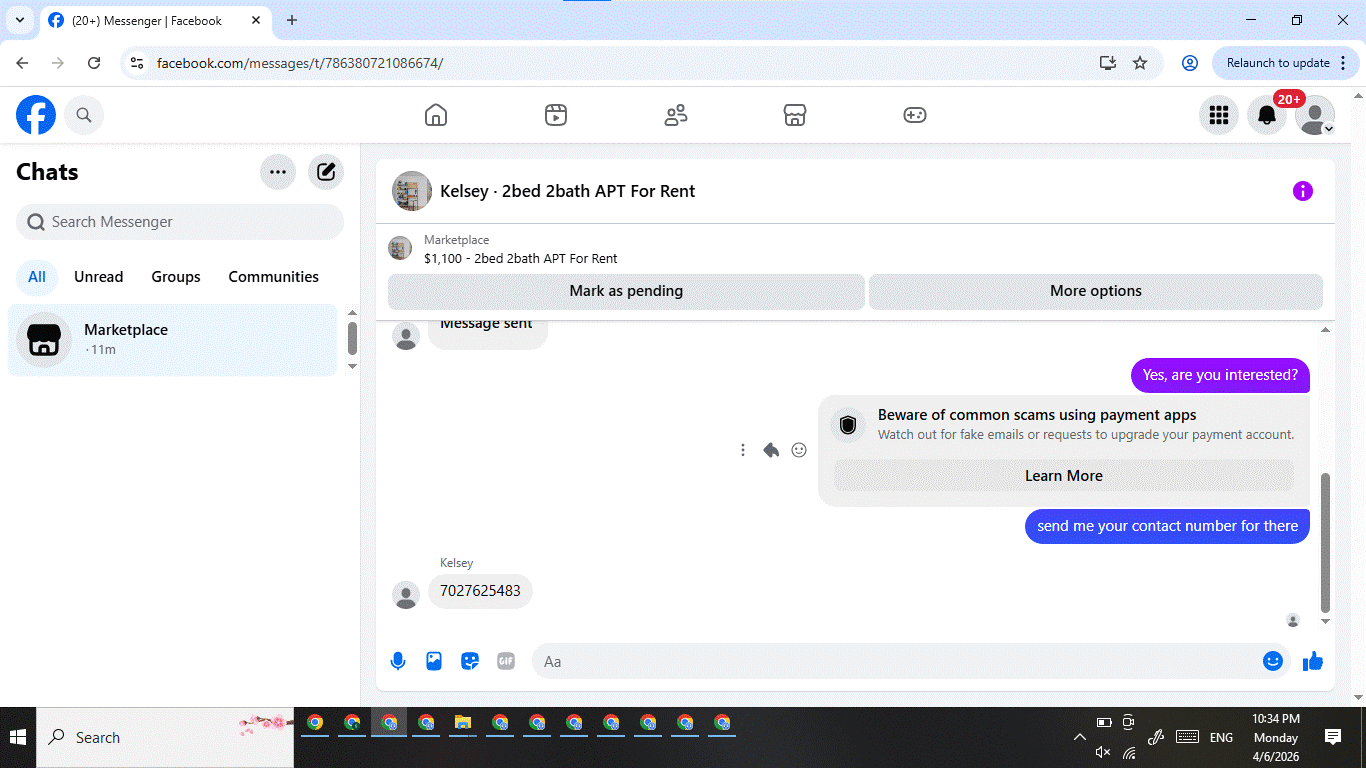
Task: Open the install app icon in address bar
Action: (x=1108, y=63)
